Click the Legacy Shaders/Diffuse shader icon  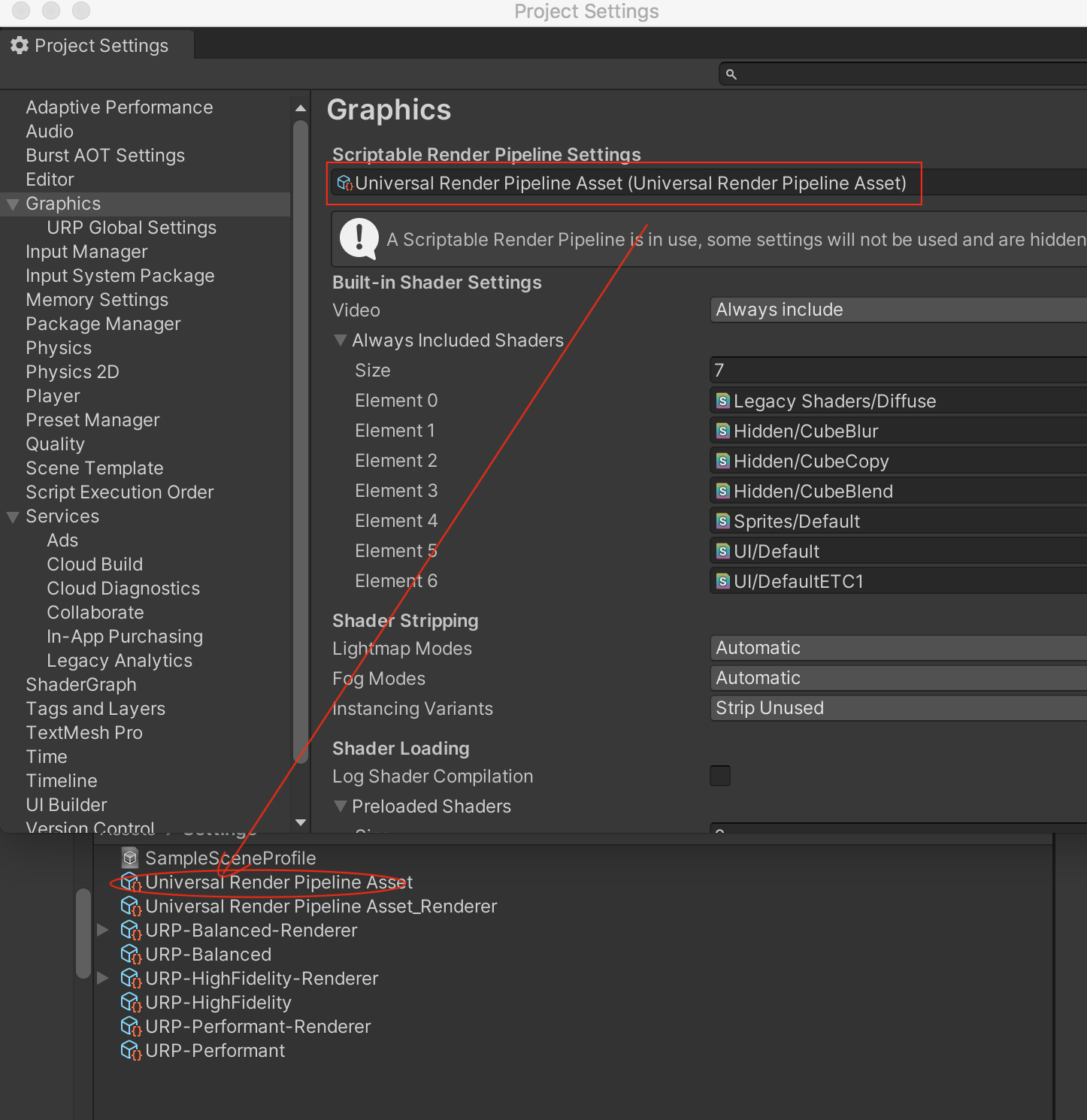coord(723,401)
